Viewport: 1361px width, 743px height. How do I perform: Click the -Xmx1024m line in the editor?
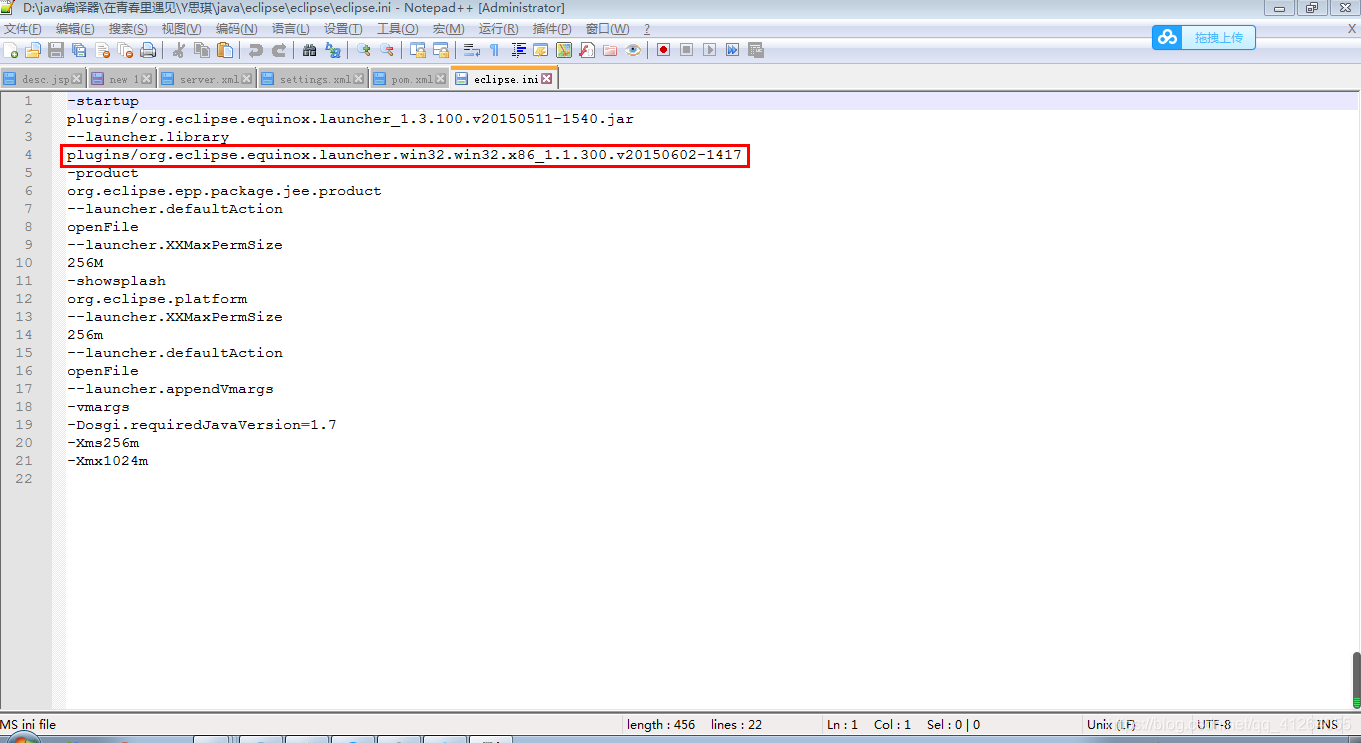point(107,461)
